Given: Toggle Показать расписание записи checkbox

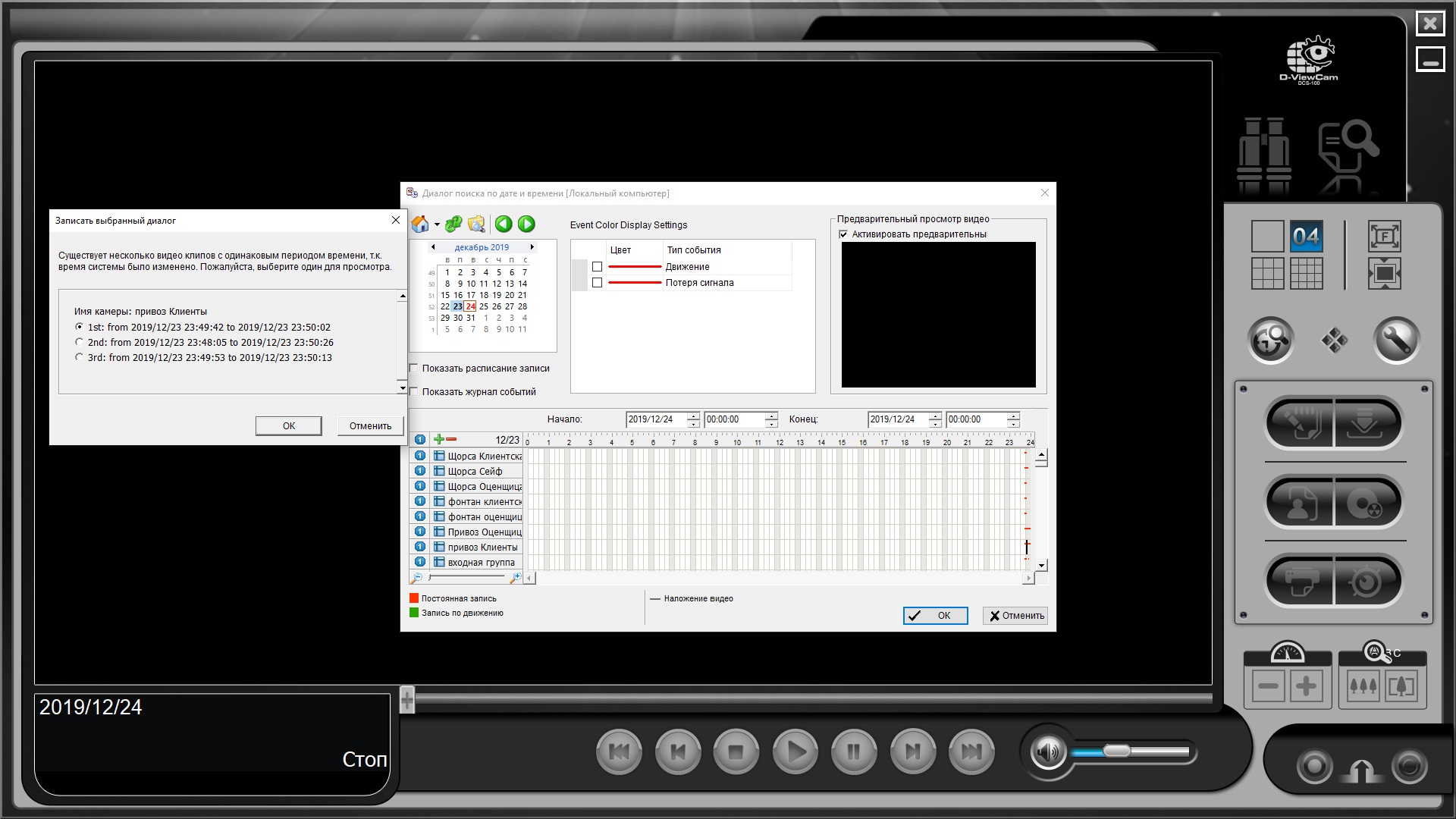Looking at the screenshot, I should pyautogui.click(x=414, y=369).
